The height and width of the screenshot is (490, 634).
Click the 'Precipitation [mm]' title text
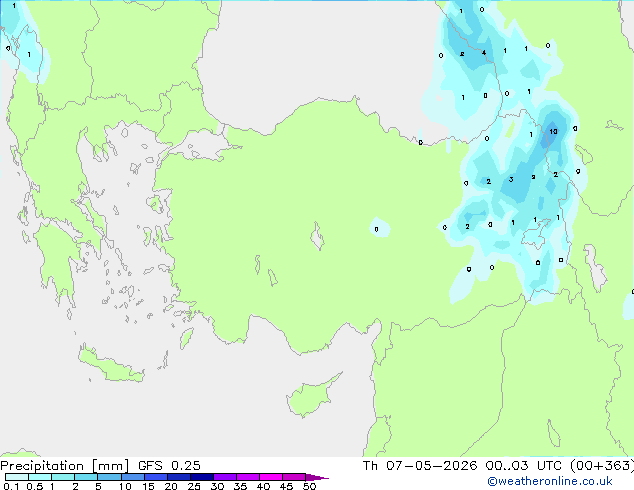point(65,466)
